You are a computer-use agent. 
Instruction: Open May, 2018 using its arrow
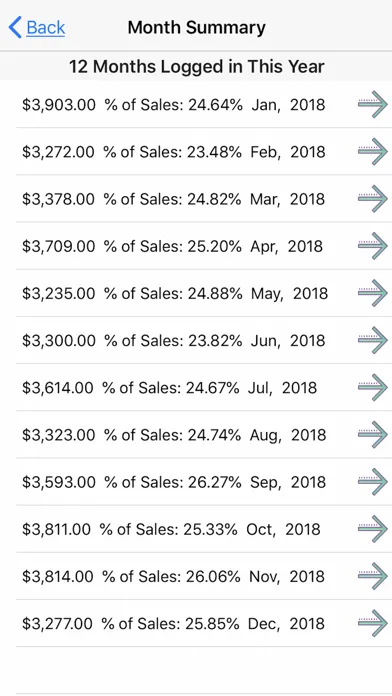point(373,293)
